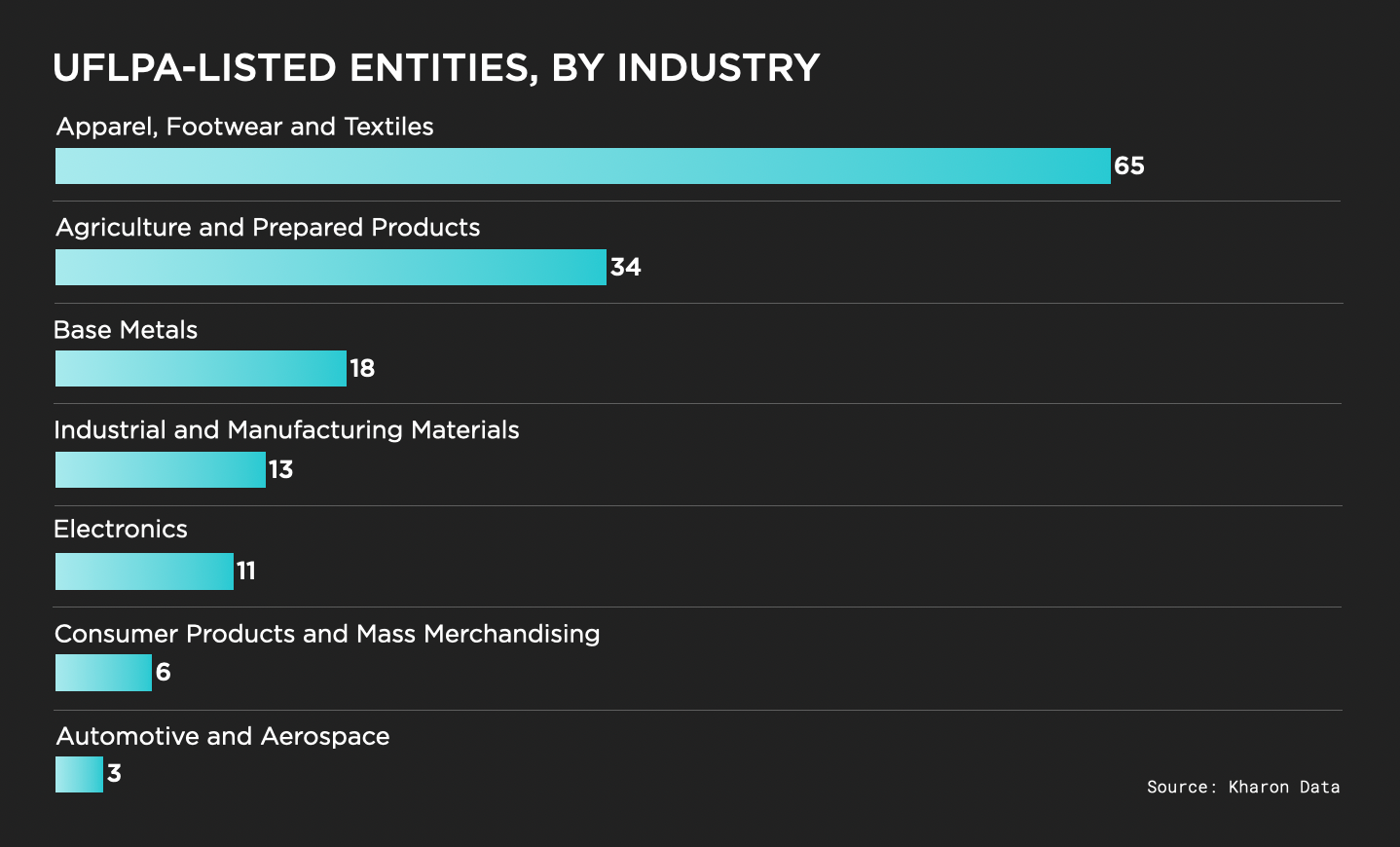1400x847 pixels.
Task: Click the "Source: Kharon Data" text
Action: (1242, 787)
